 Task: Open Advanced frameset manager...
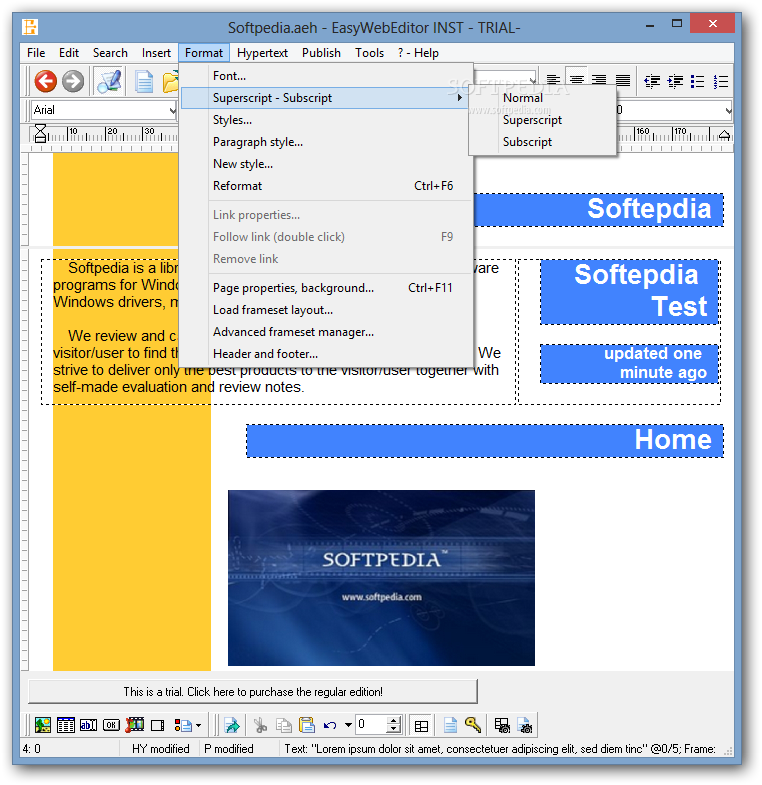click(326, 332)
